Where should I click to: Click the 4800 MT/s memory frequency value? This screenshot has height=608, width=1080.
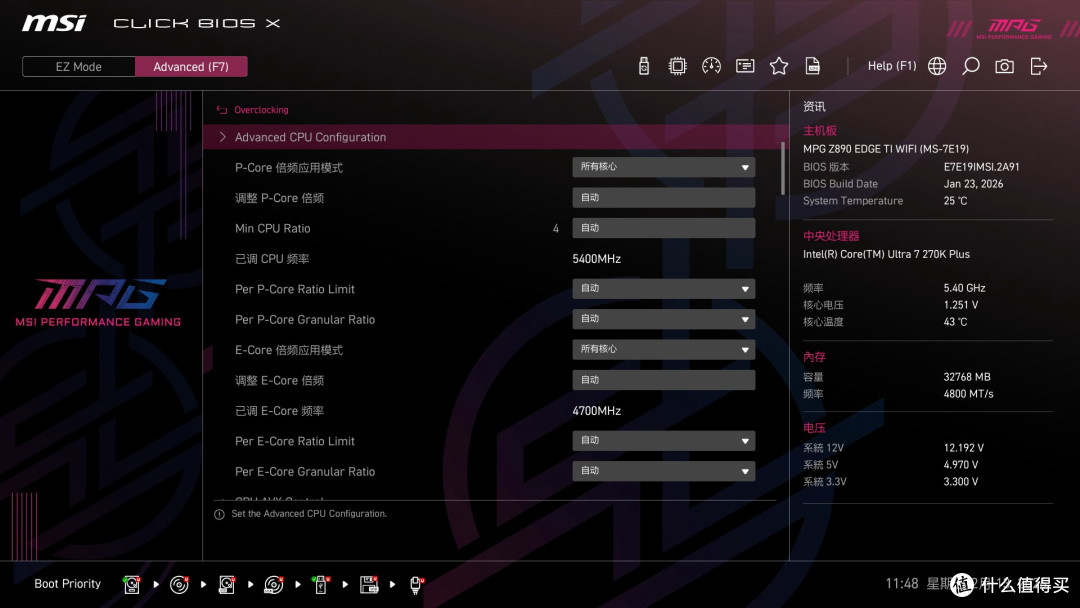tap(968, 394)
